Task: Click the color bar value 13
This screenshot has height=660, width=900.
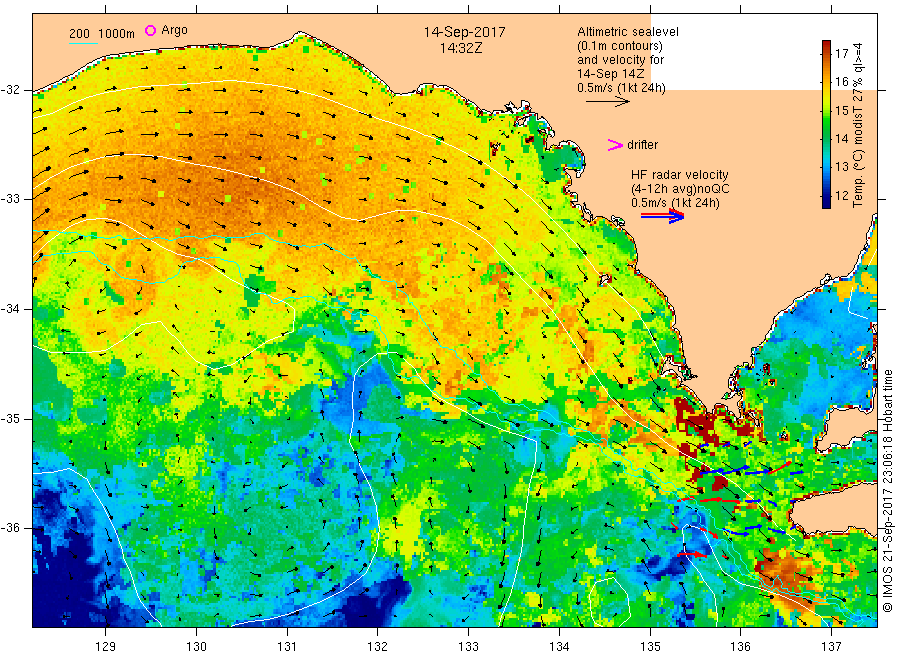Action: point(841,167)
